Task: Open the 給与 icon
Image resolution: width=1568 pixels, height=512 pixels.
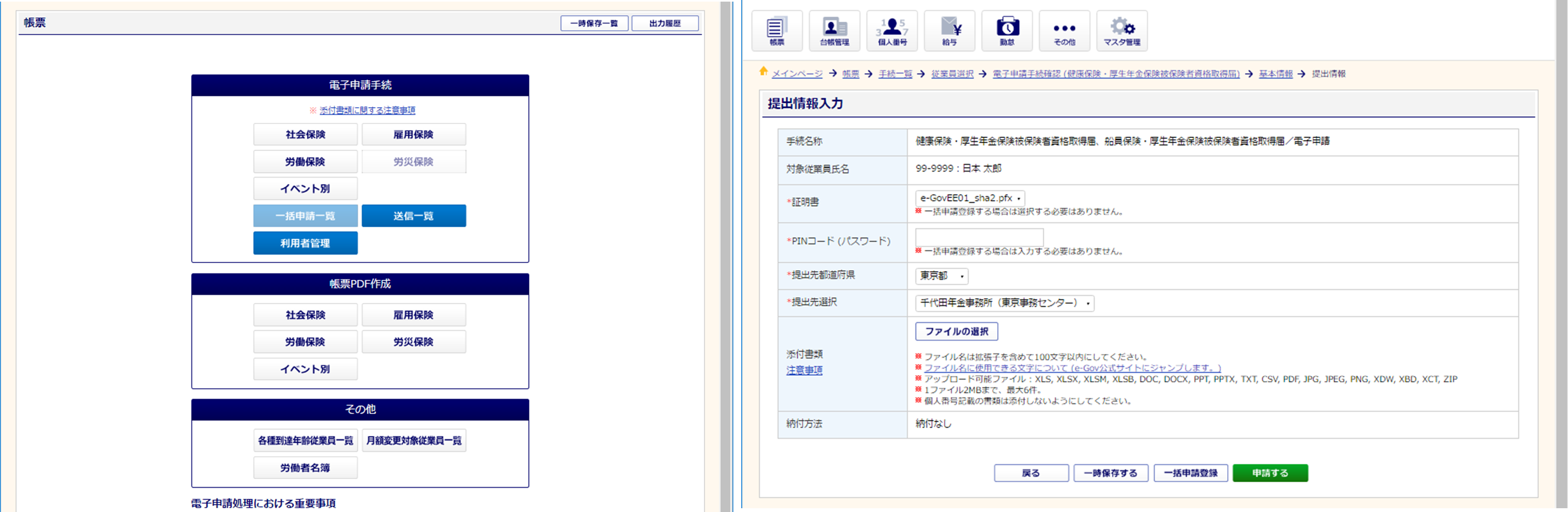Action: point(949,30)
